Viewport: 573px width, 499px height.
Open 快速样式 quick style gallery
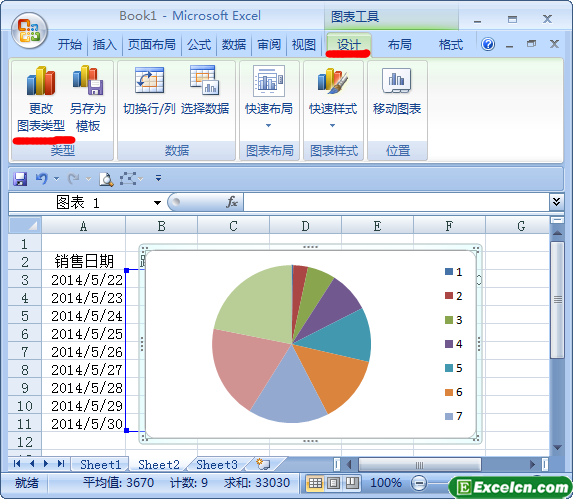333,97
